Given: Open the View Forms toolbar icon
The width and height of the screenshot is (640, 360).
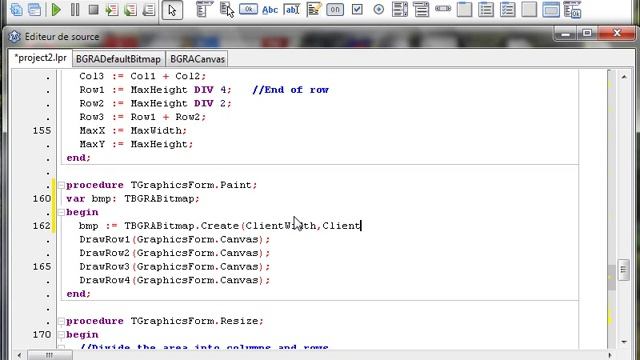Looking at the screenshot, I should [x=35, y=9].
